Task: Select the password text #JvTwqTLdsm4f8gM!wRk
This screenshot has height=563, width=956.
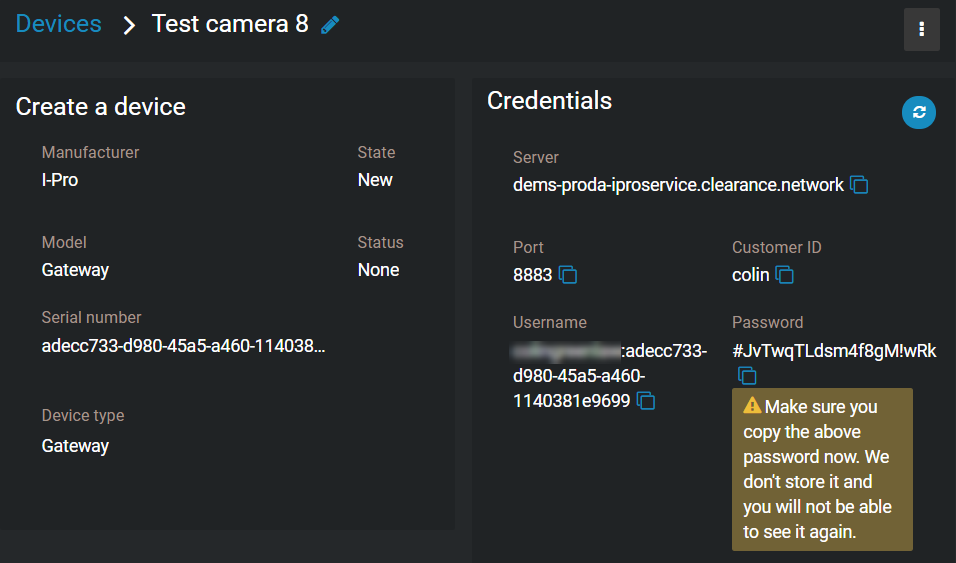Action: click(834, 351)
